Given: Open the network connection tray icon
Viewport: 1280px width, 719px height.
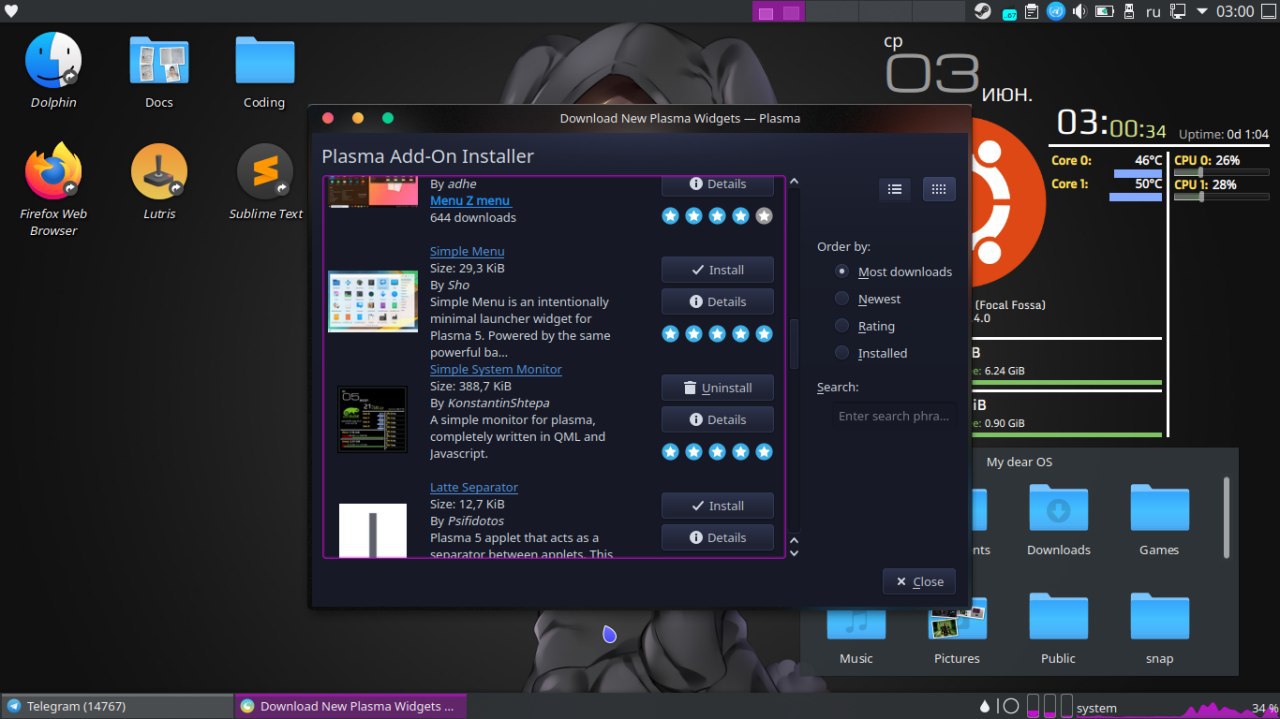Looking at the screenshot, I should [1177, 12].
